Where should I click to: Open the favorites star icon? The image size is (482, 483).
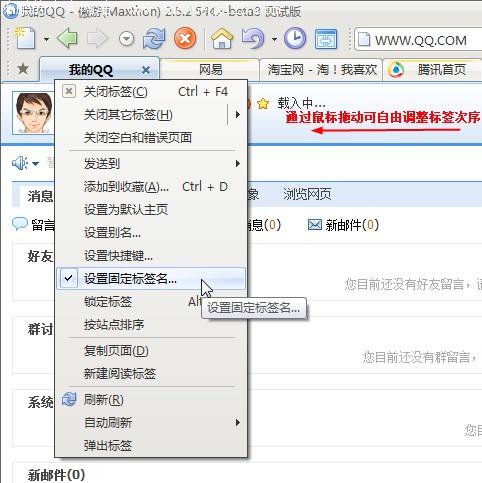point(23,69)
